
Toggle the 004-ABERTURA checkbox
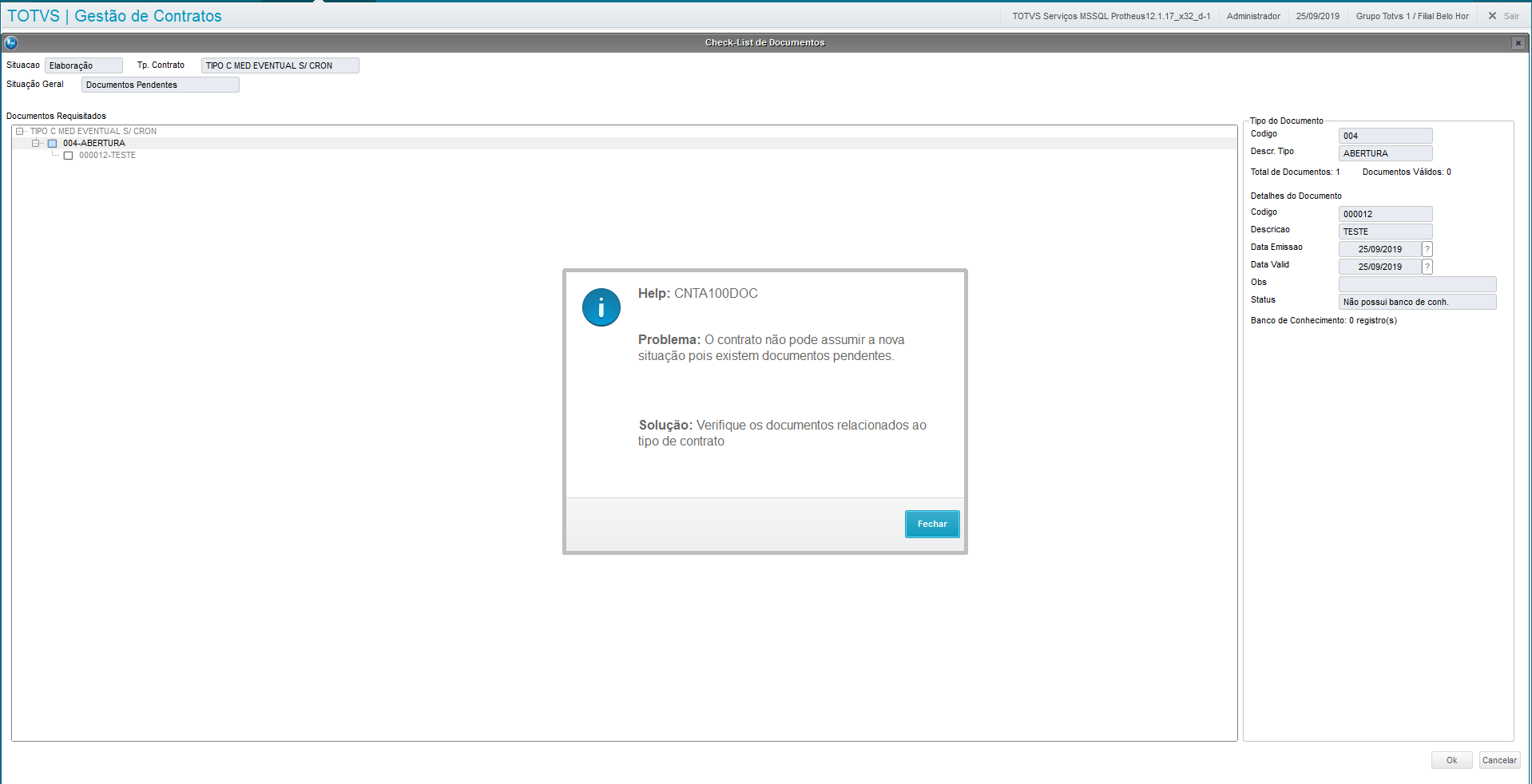[x=53, y=144]
